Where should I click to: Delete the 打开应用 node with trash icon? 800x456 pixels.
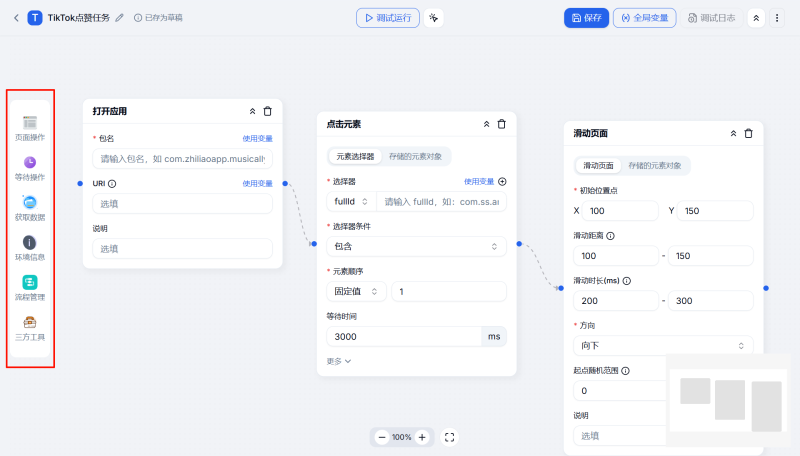267,111
